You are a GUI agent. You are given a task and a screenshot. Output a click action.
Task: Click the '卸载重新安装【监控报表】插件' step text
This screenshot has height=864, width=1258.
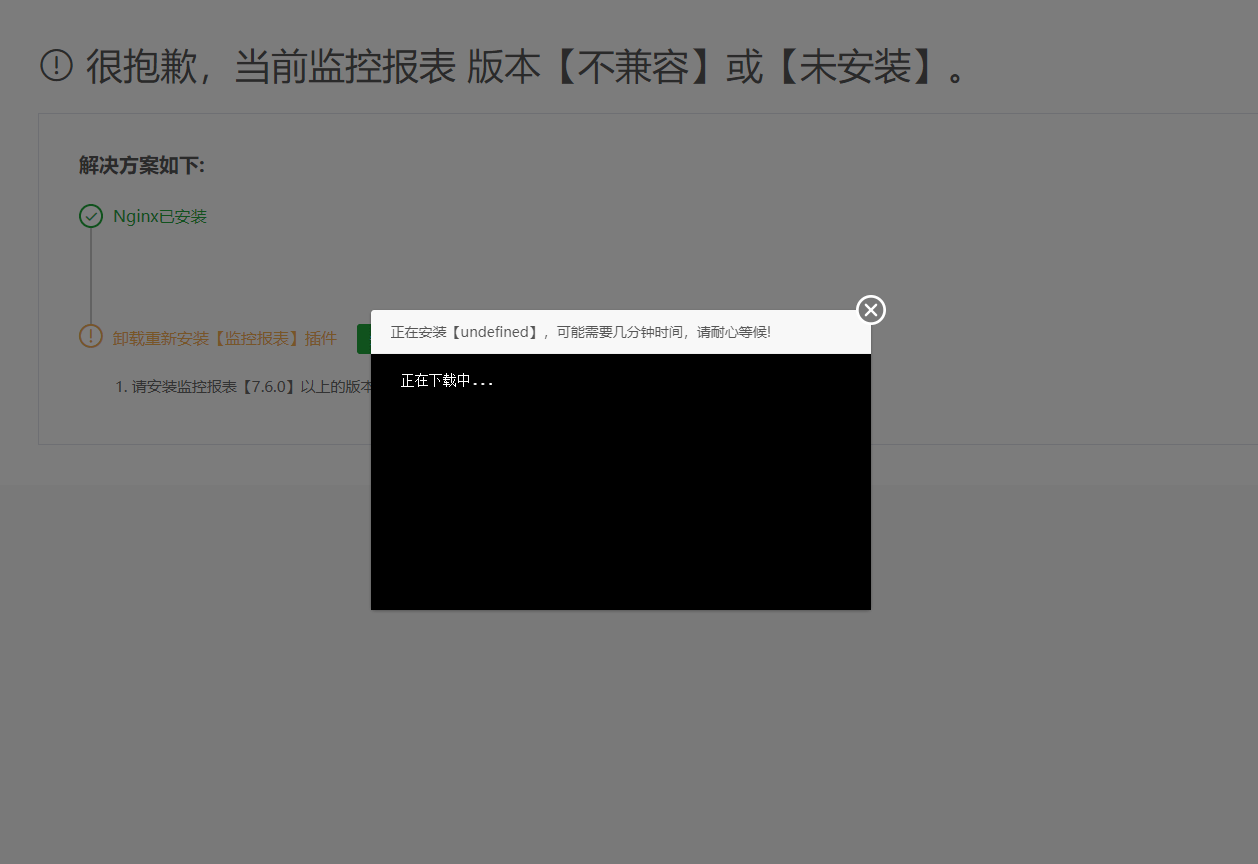[x=225, y=339]
